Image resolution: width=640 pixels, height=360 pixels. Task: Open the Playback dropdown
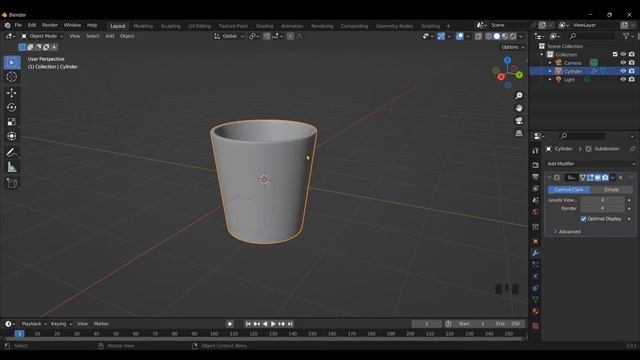33,324
